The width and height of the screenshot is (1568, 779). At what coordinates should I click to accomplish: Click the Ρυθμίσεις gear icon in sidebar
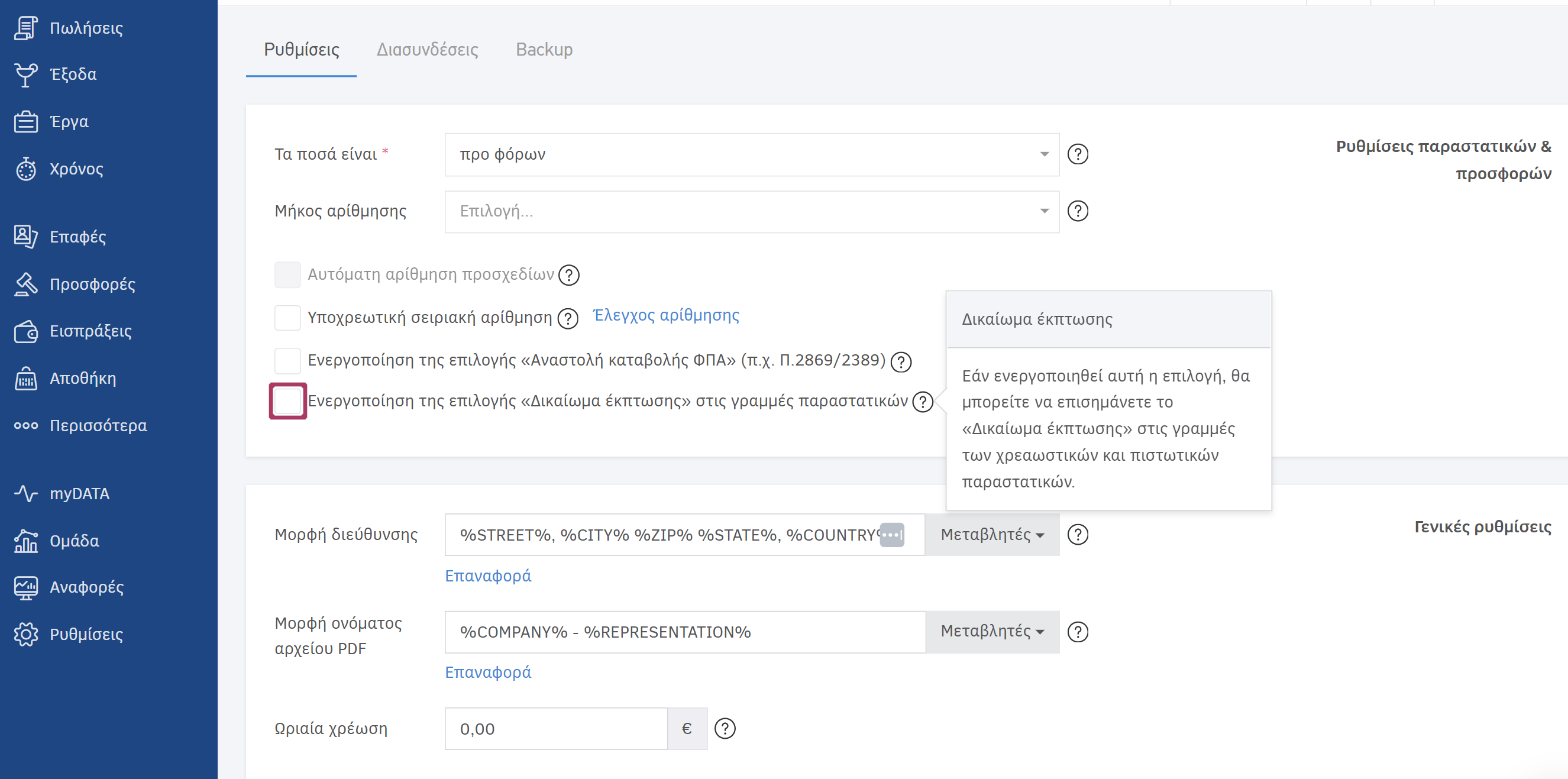tap(26, 635)
